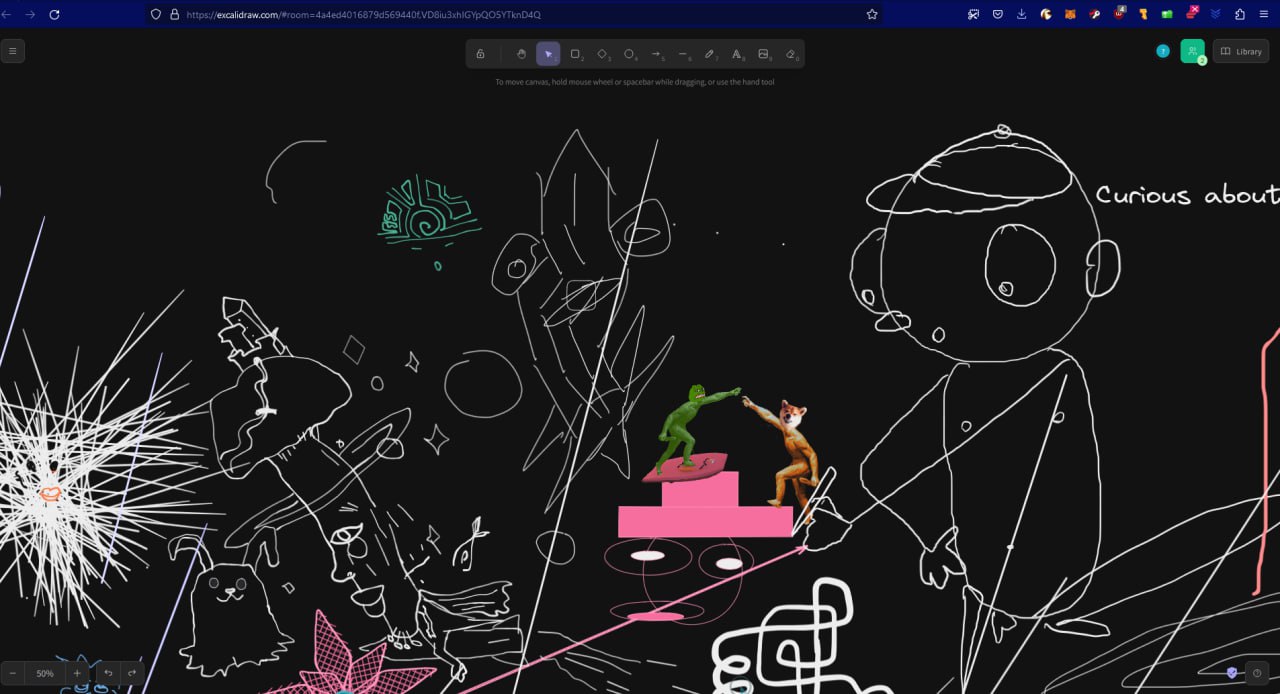Open the help question mark button
Image resolution: width=1280 pixels, height=694 pixels.
(1257, 673)
